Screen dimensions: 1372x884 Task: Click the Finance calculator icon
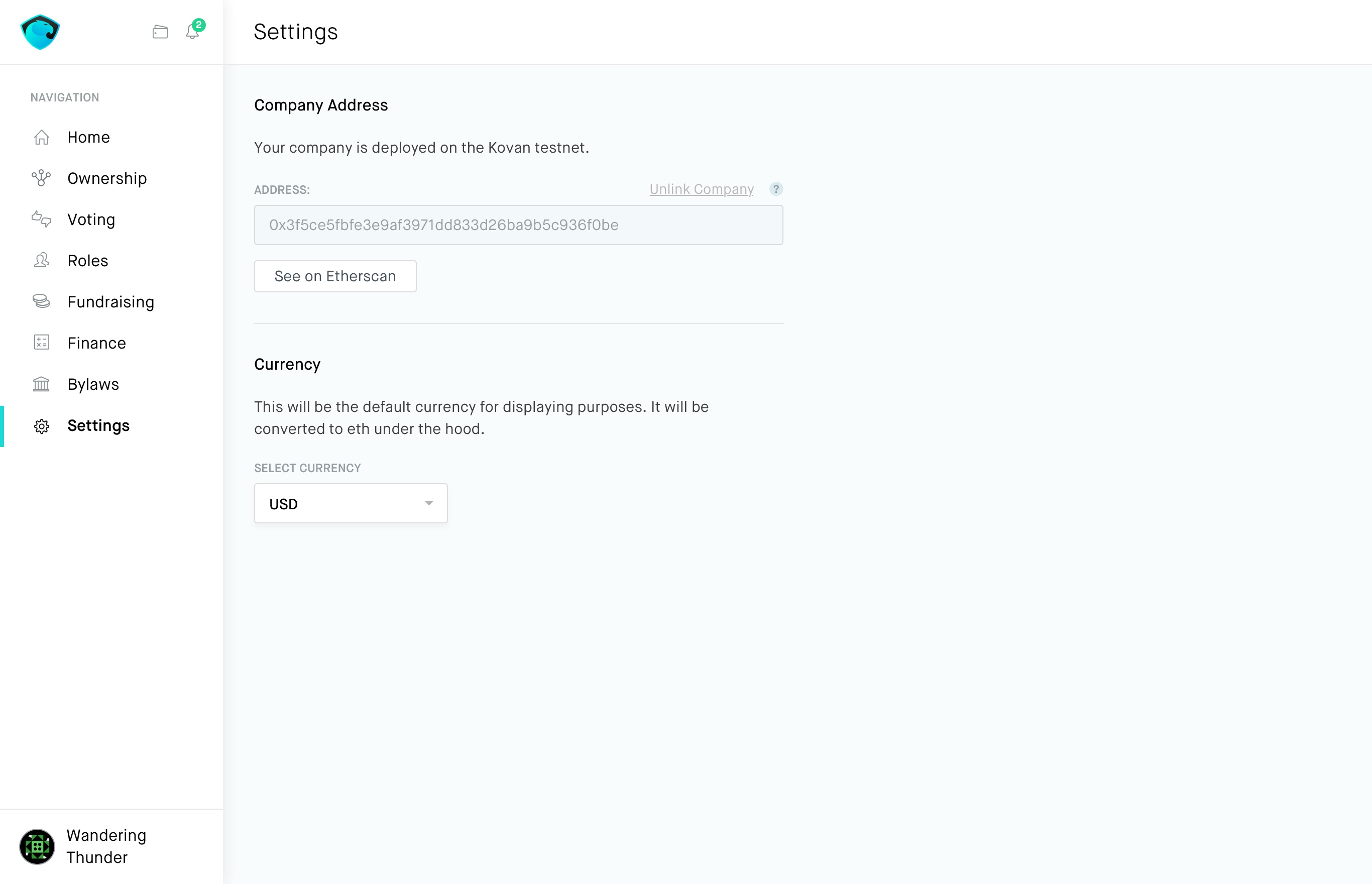pyautogui.click(x=41, y=343)
